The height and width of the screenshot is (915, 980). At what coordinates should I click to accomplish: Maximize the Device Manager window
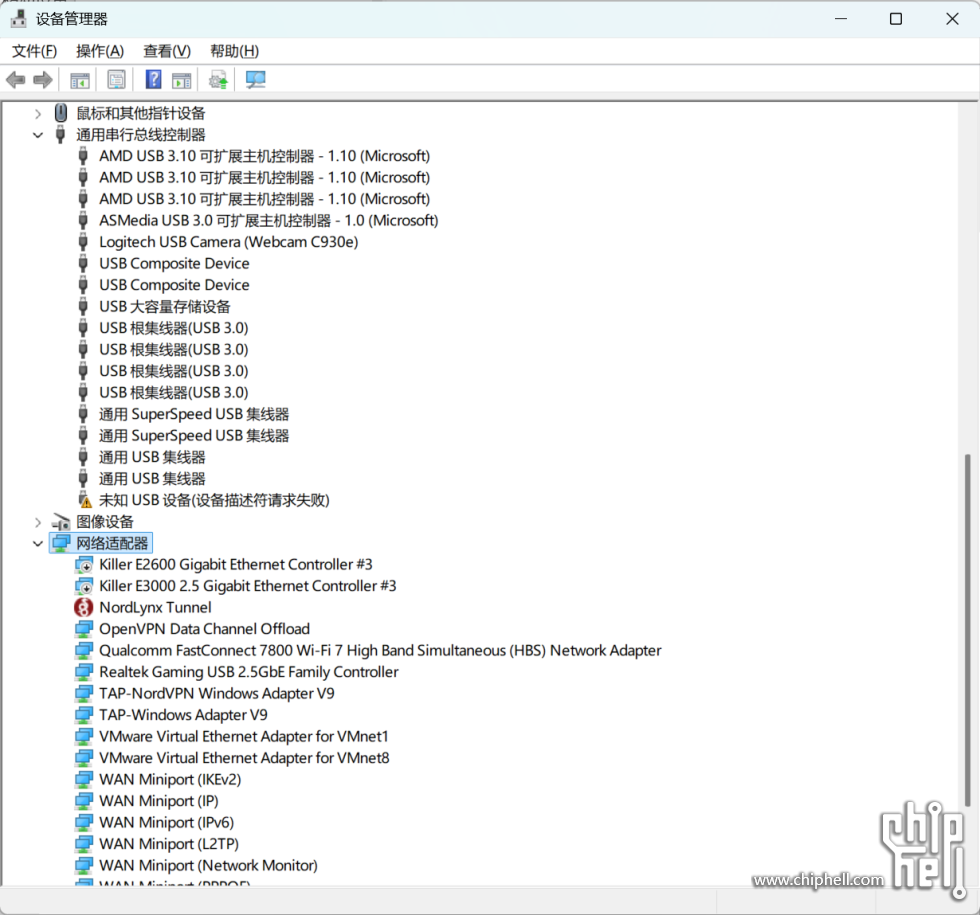coord(896,19)
